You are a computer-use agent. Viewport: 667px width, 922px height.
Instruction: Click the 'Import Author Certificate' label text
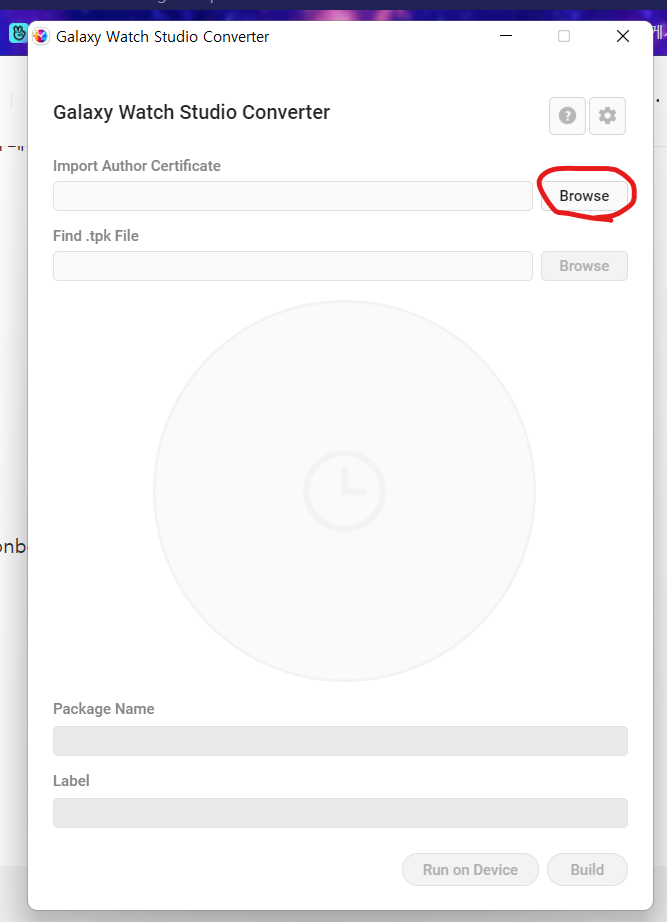[x=136, y=166]
